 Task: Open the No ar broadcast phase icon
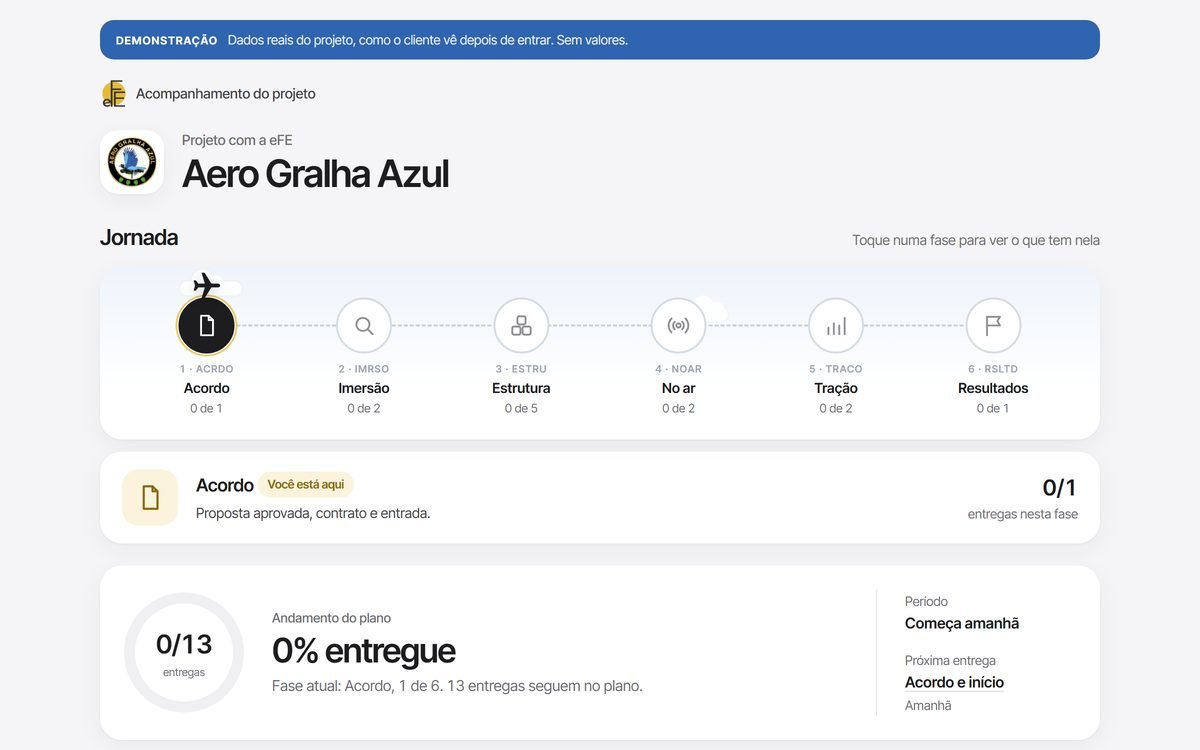[x=678, y=326]
